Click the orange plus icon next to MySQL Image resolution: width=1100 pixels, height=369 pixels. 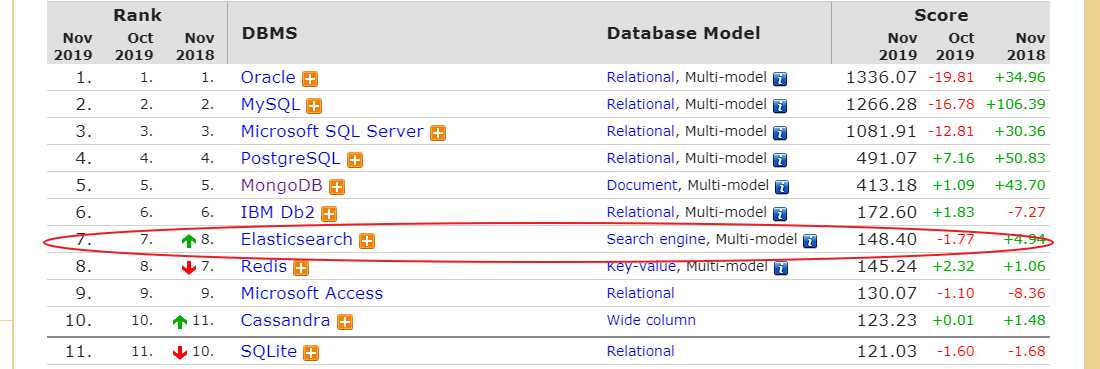pyautogui.click(x=314, y=106)
